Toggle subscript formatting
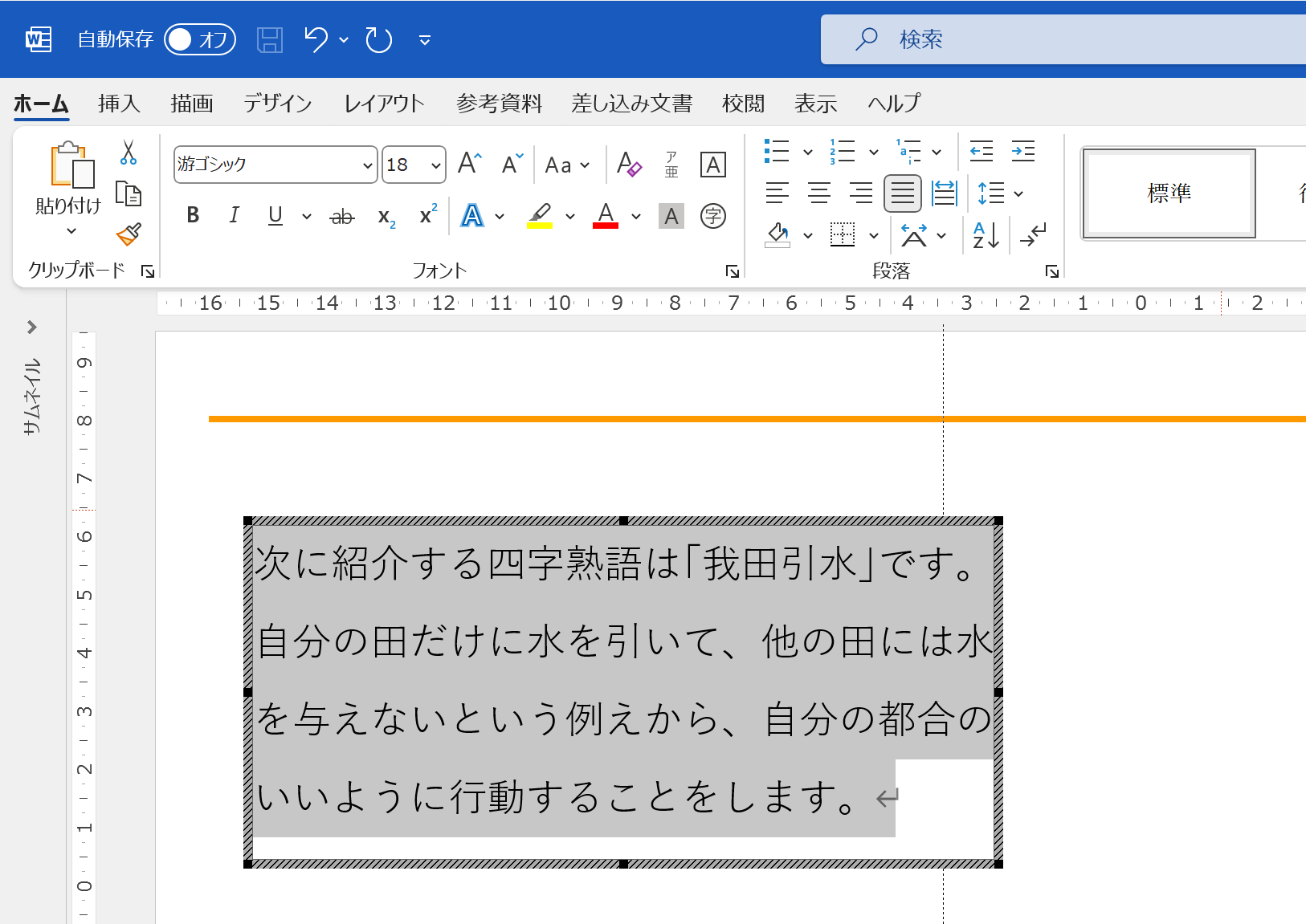 (x=386, y=215)
